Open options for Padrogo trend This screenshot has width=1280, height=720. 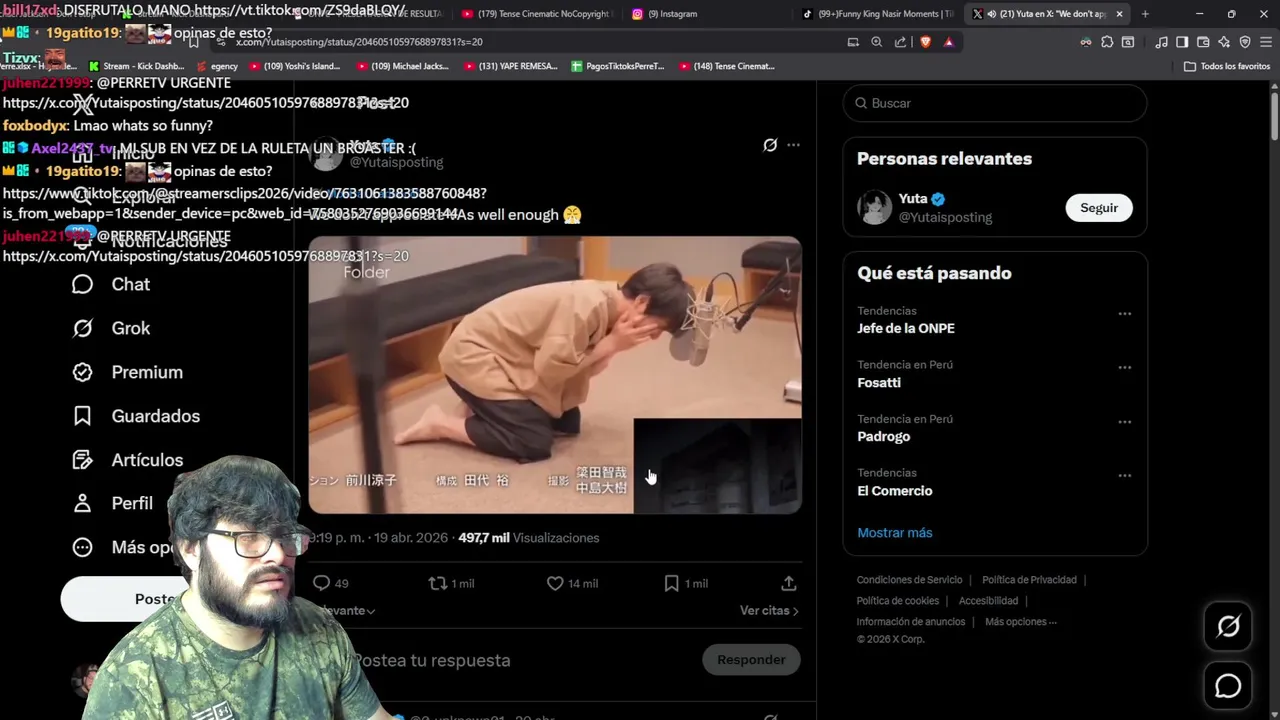[x=1125, y=422]
